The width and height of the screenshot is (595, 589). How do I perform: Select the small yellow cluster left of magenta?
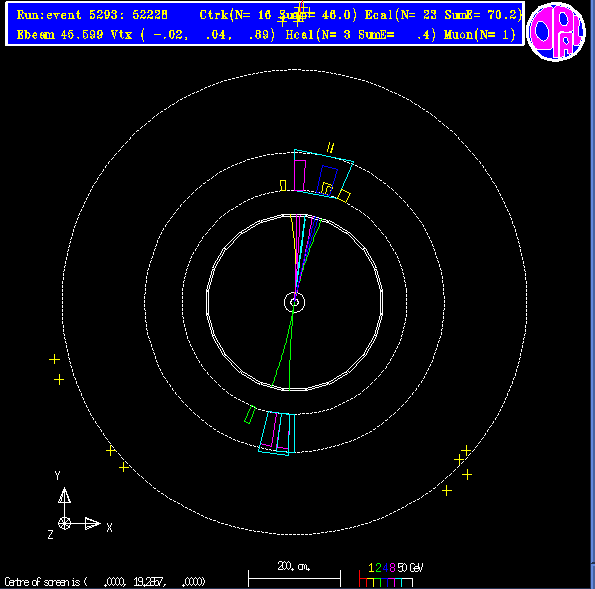(x=283, y=186)
